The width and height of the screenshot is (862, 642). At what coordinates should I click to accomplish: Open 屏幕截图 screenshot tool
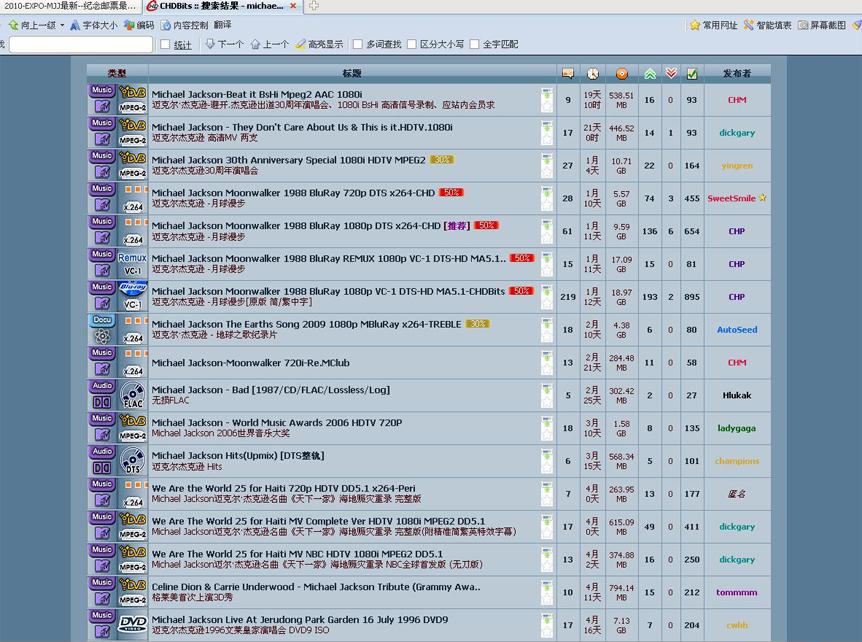point(822,25)
